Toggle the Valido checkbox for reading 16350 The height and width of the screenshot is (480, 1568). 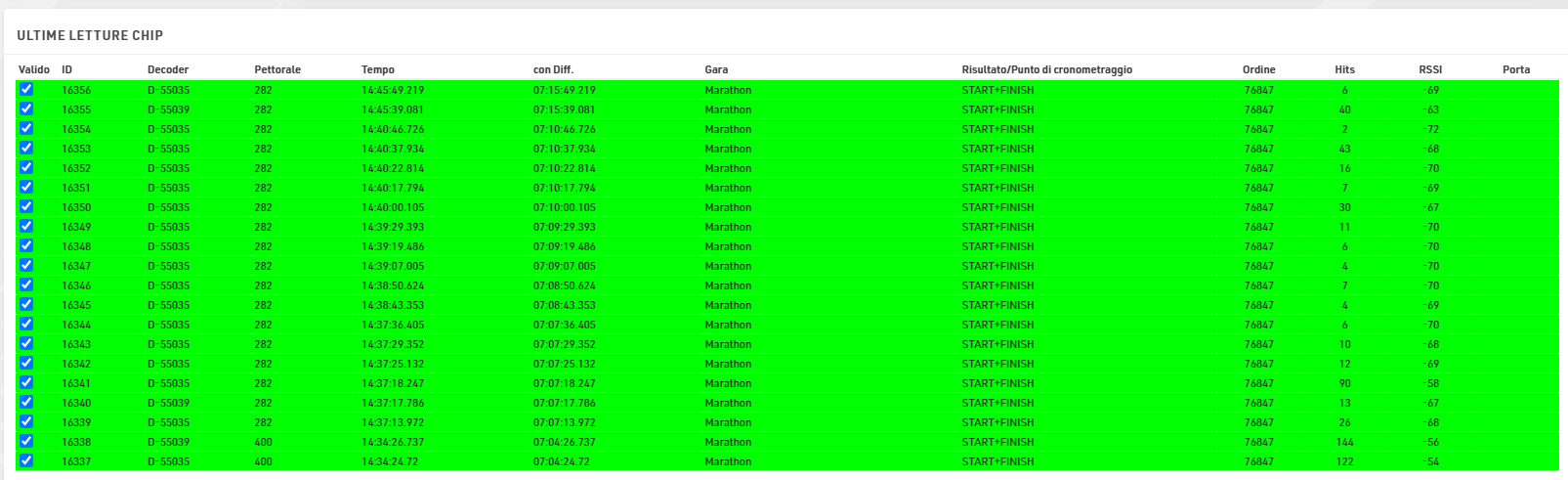tap(26, 206)
